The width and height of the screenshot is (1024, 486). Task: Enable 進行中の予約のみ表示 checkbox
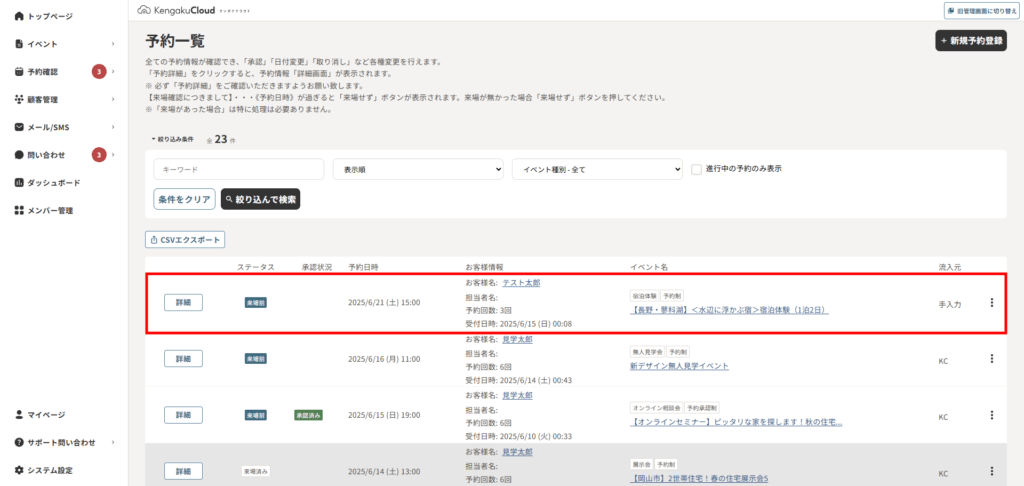point(696,169)
